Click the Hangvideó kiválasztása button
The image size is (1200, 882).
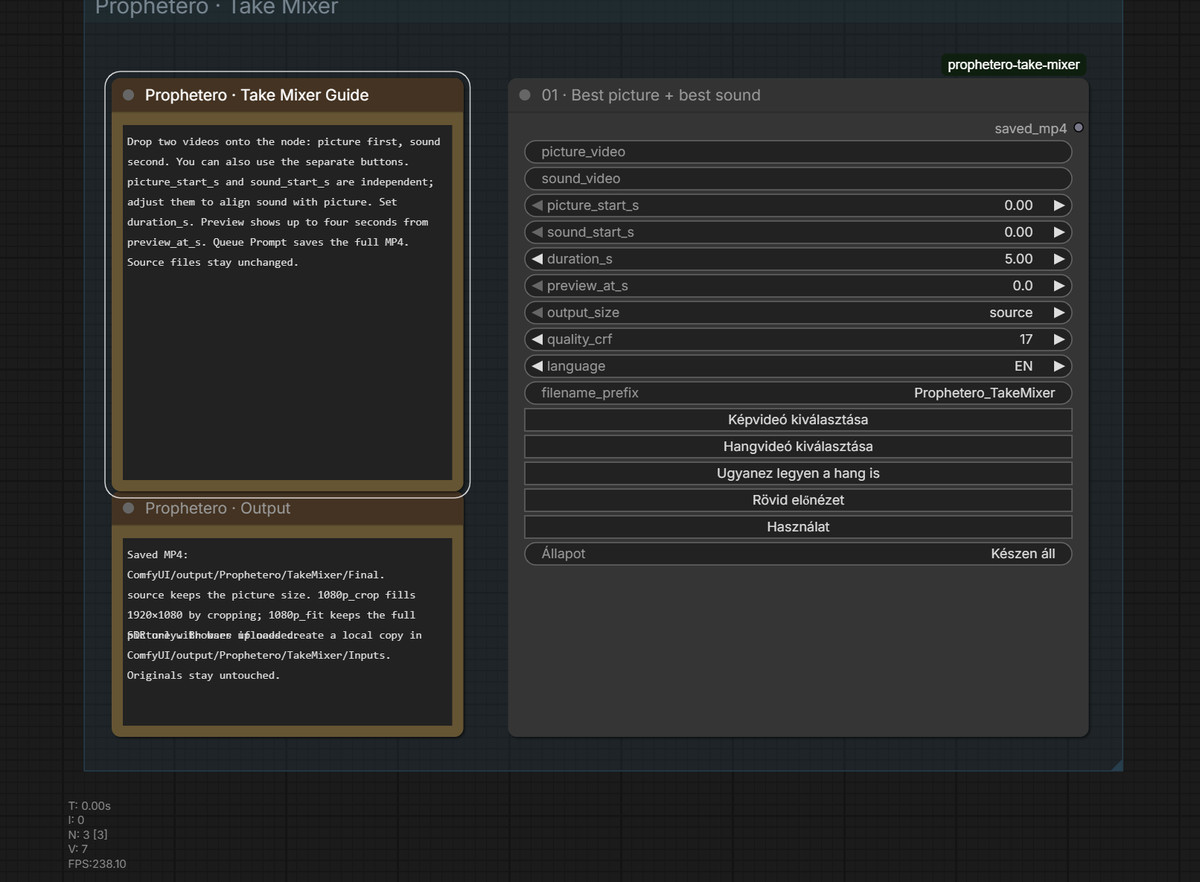(798, 447)
